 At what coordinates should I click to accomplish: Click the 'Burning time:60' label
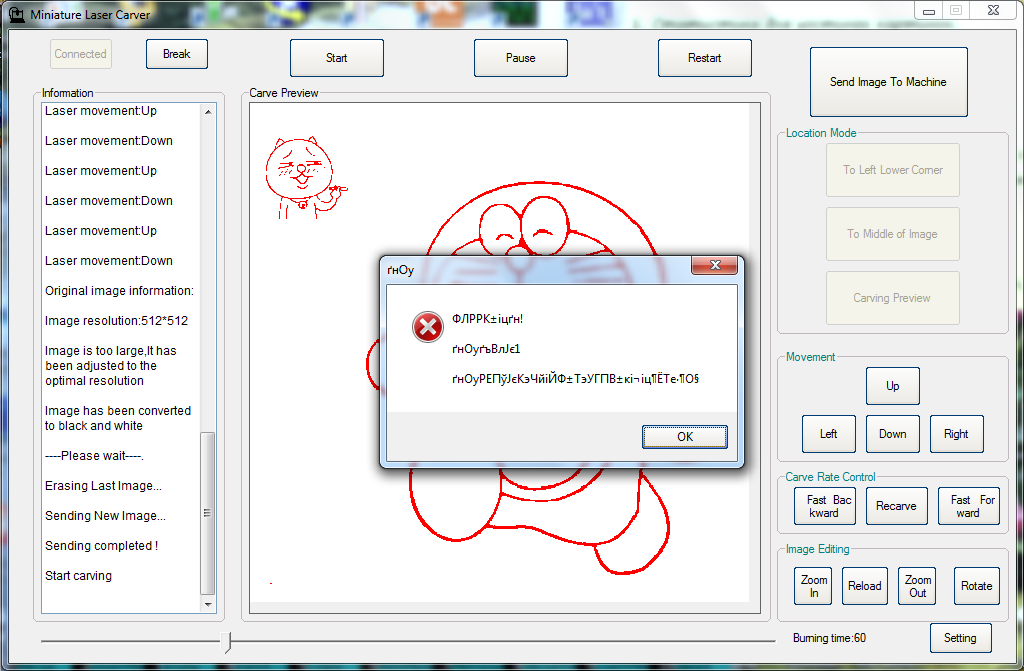tap(829, 638)
